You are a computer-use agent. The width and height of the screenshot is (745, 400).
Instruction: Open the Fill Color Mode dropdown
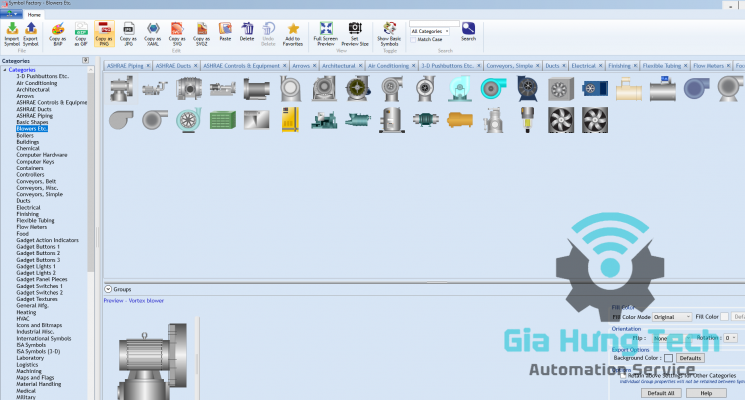point(673,316)
